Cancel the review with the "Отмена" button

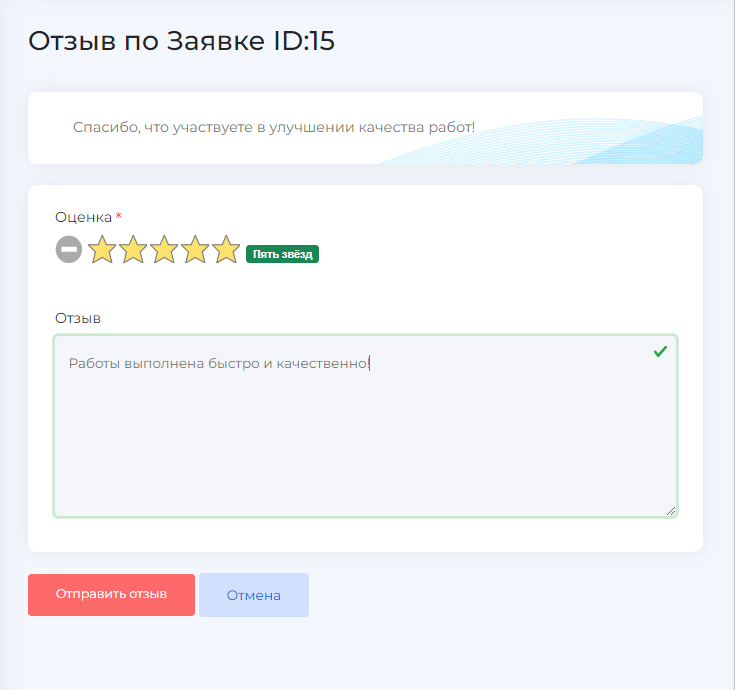(x=254, y=595)
